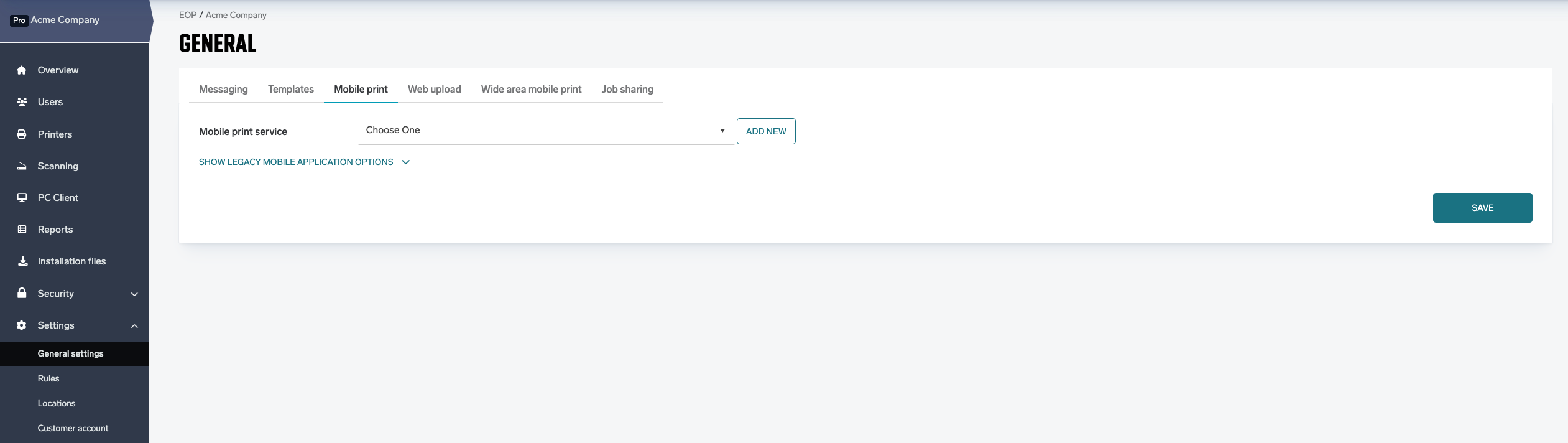This screenshot has width=1568, height=443.
Task: Open the Wide area mobile print tab
Action: [x=531, y=90]
